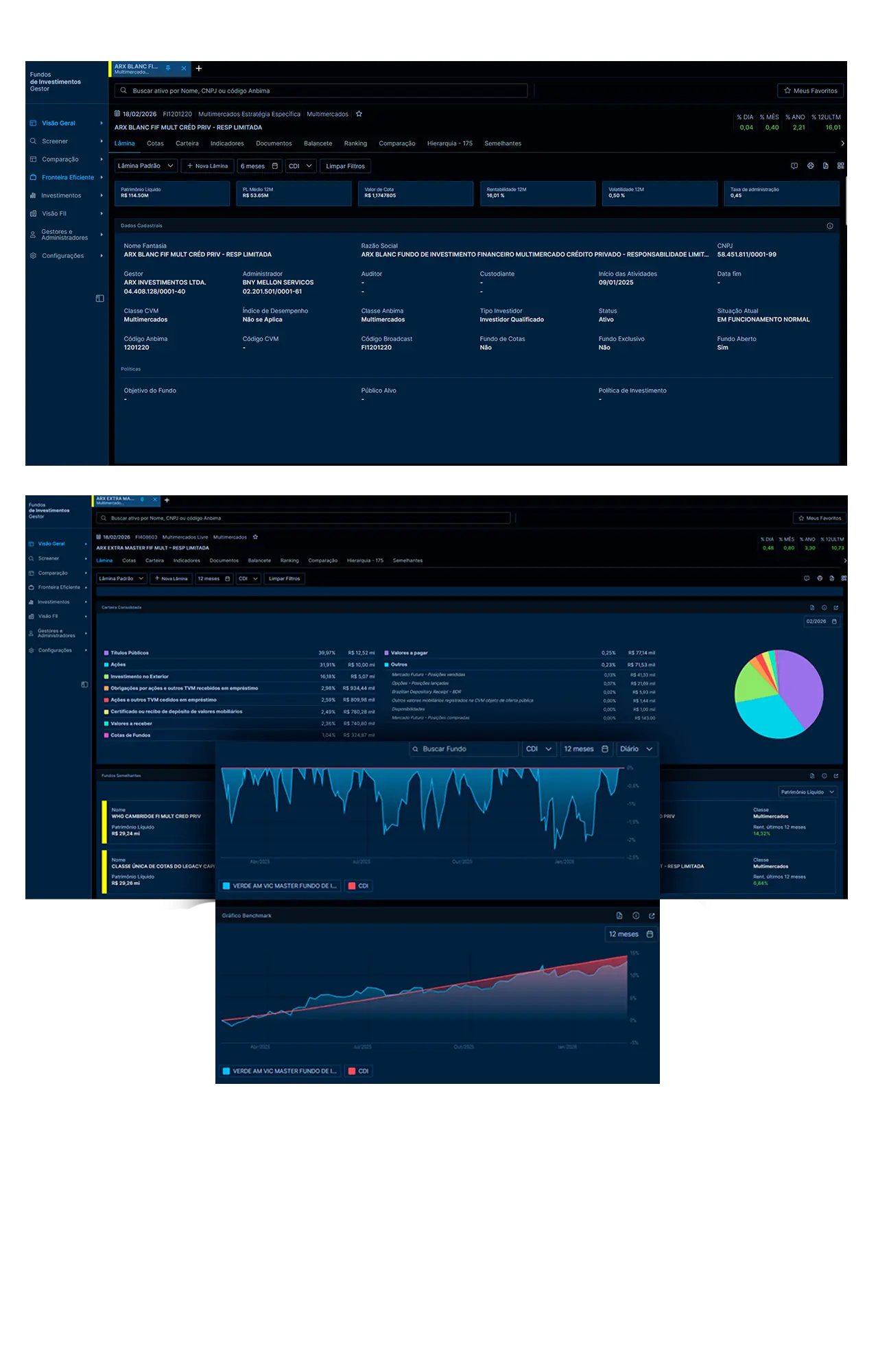The height and width of the screenshot is (1372, 878).
Task: Click Nova Lâmina button beside the 12 meses filter
Action: coord(171,578)
